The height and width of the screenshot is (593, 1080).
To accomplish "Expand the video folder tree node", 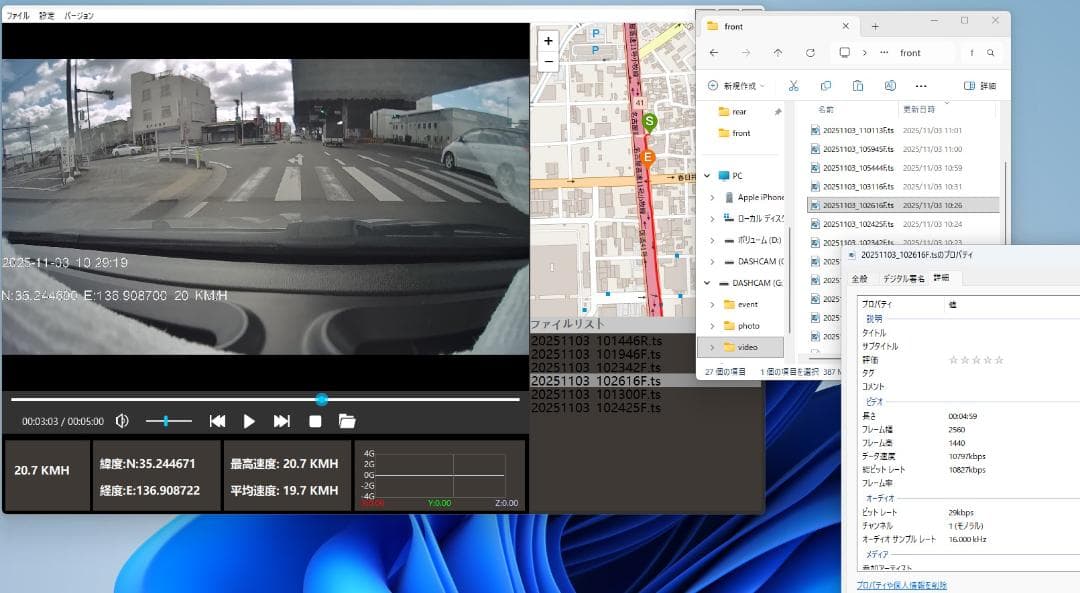I will tap(712, 347).
